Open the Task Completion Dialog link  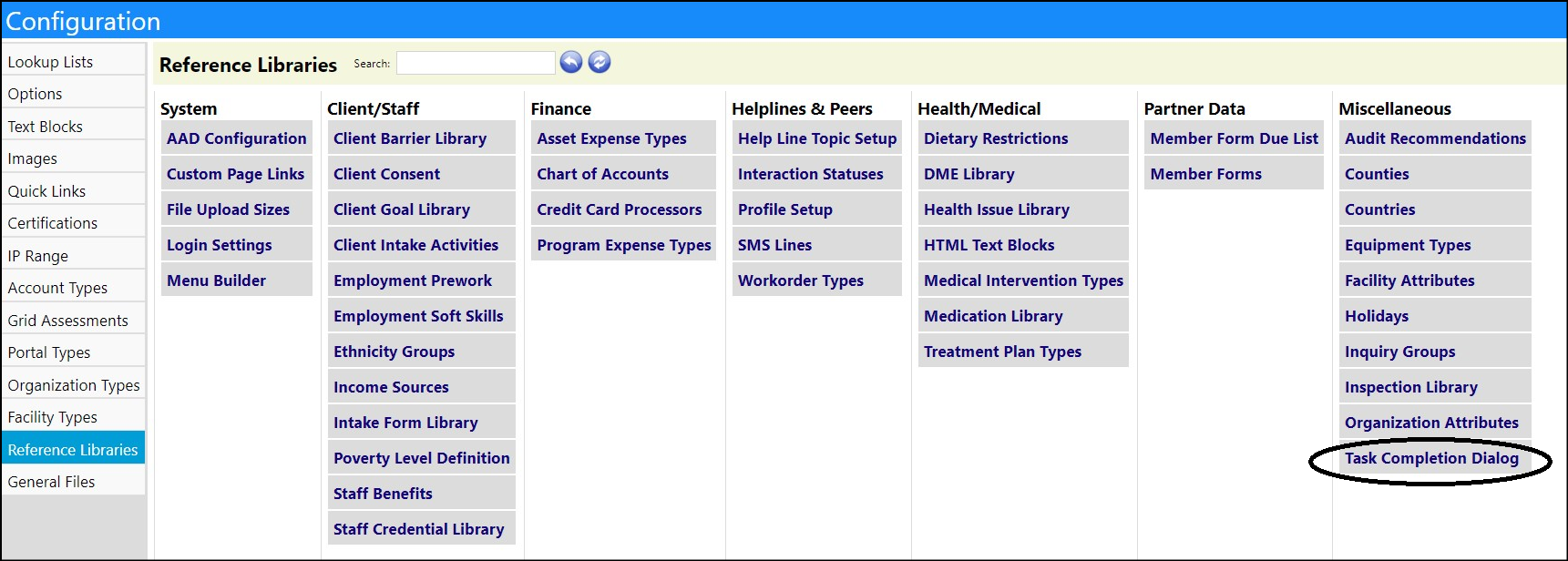(x=1431, y=458)
